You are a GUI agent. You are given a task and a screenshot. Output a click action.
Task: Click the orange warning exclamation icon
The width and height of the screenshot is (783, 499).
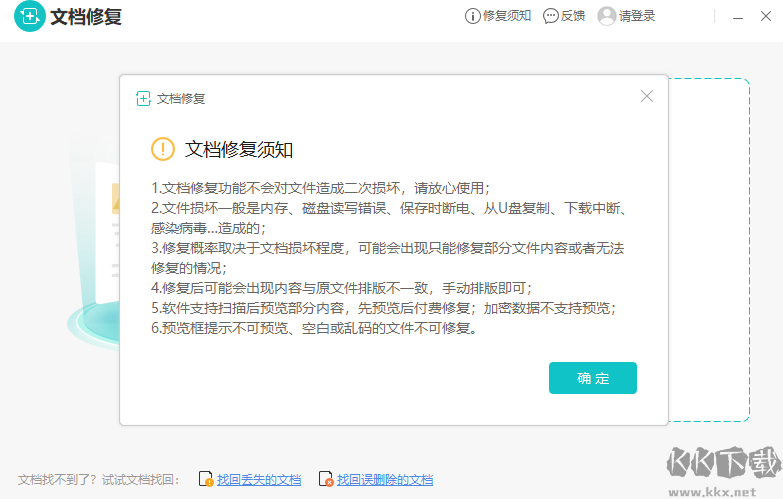[163, 149]
